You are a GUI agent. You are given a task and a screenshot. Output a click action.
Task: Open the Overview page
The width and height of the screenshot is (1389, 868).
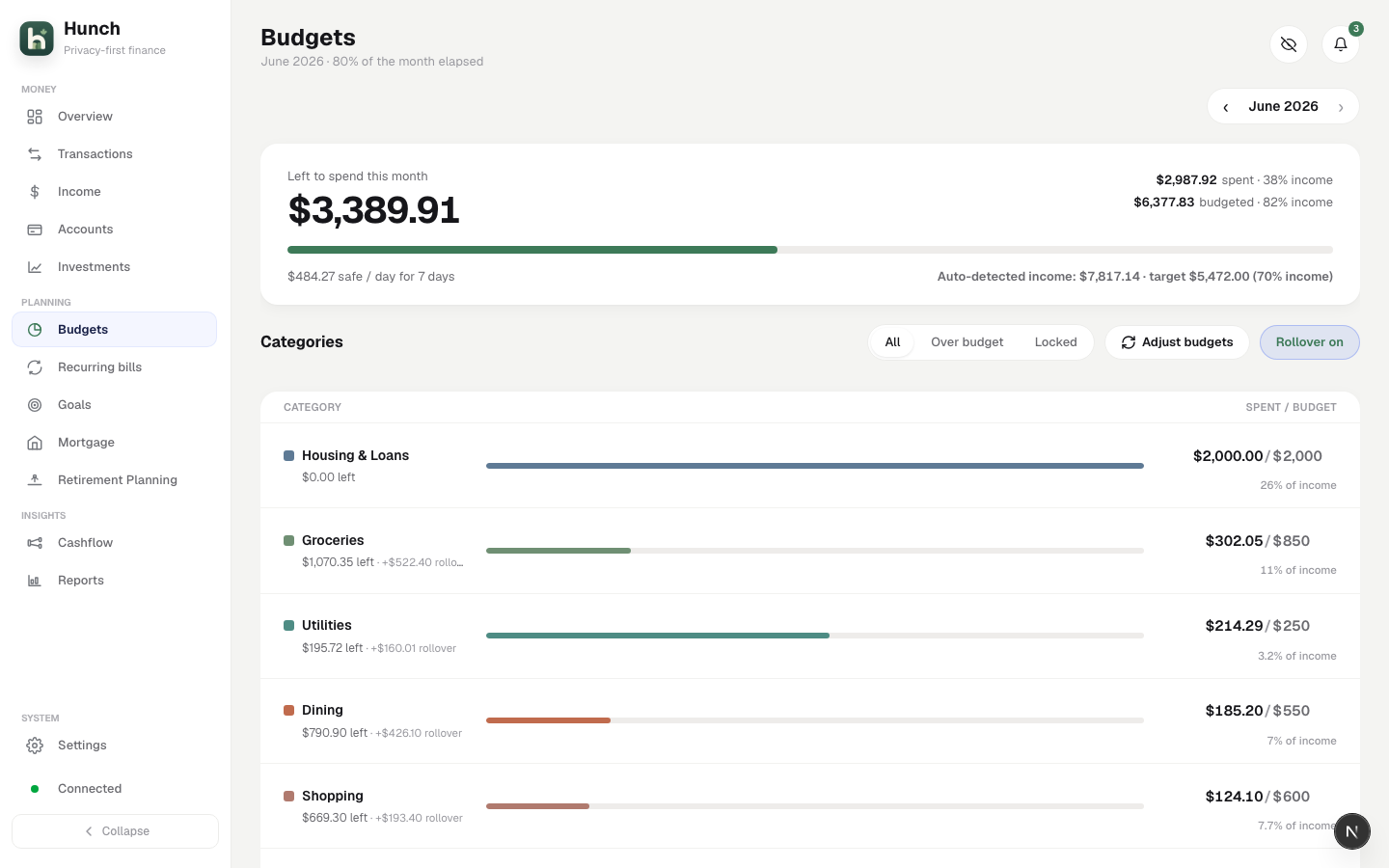[x=114, y=117]
